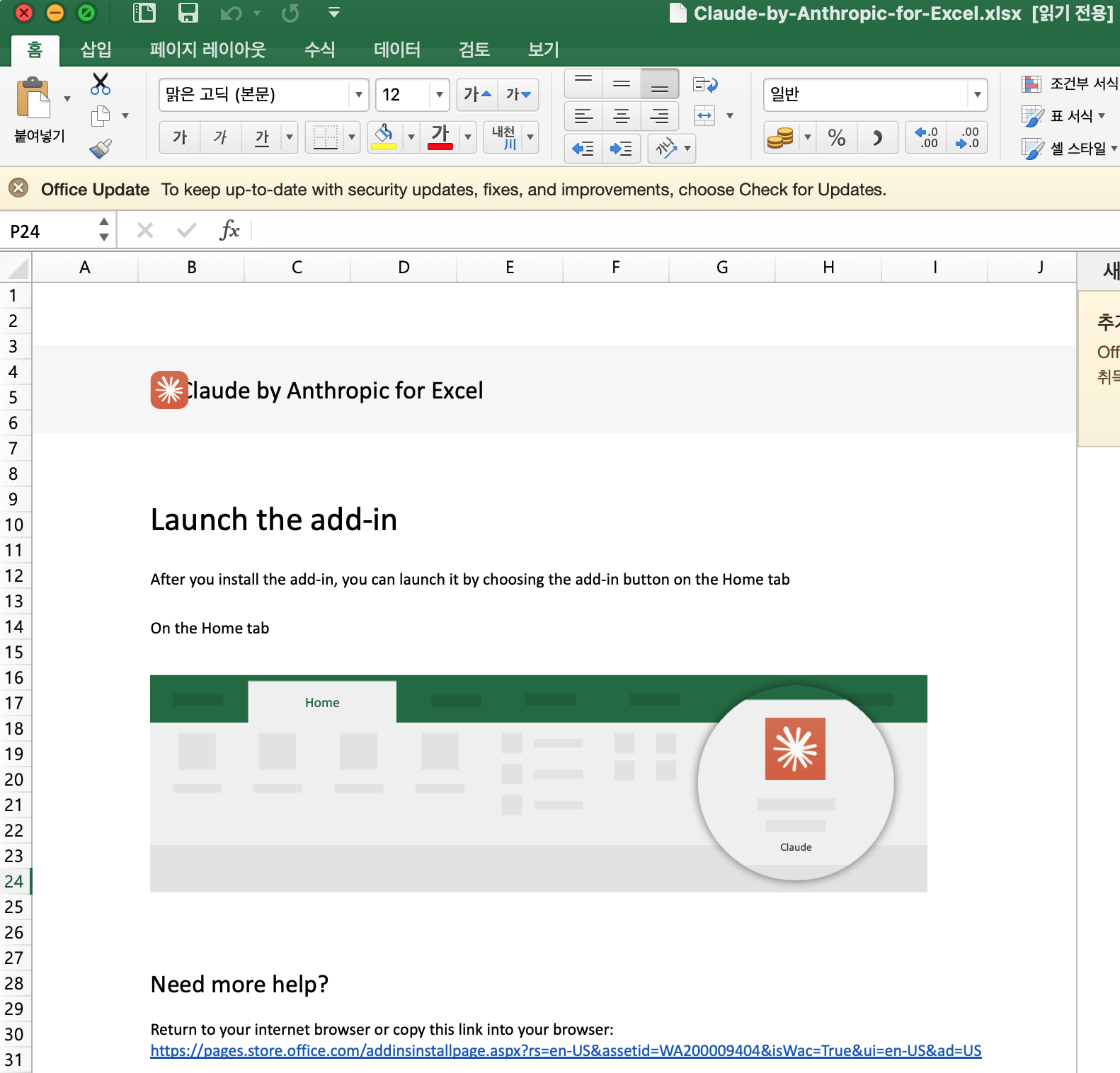Open the number format 일반 dropdown
Screen dimensions: 1120x1073
coord(977,94)
